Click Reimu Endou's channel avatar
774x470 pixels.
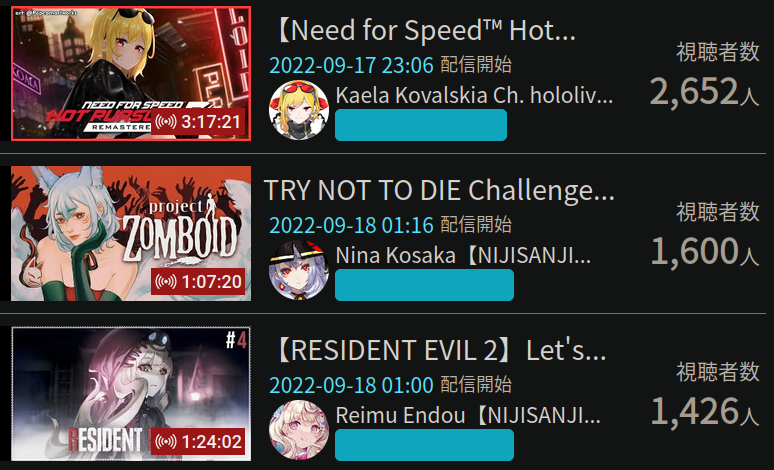point(299,430)
